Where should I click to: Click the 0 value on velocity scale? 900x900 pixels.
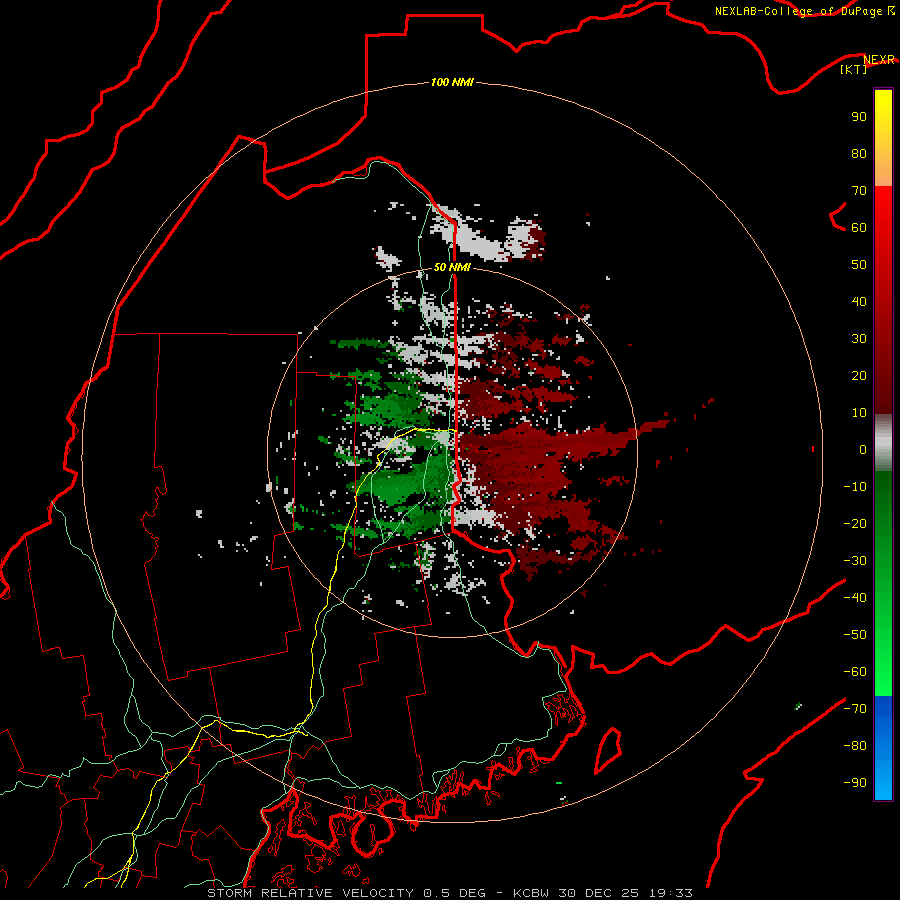pos(863,450)
